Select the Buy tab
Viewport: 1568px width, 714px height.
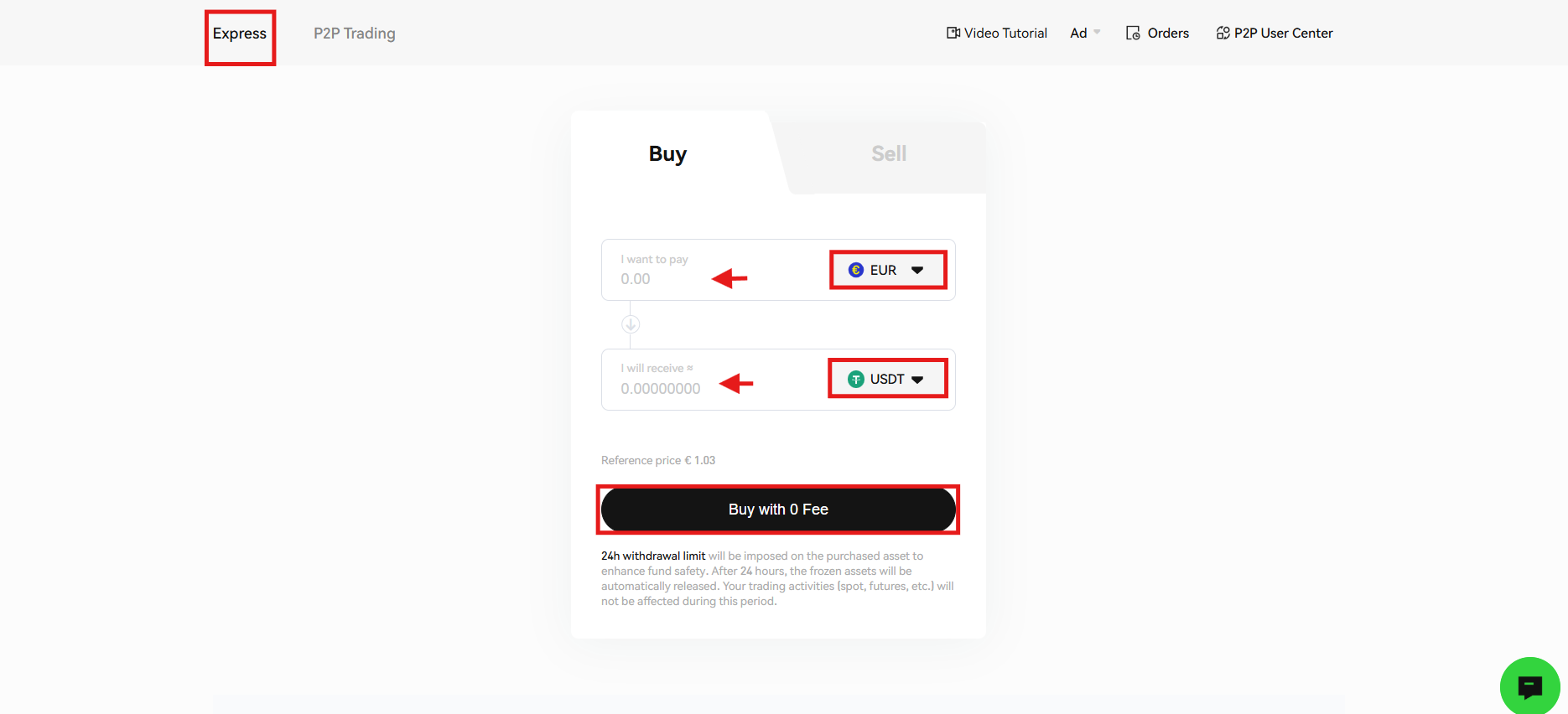[667, 153]
